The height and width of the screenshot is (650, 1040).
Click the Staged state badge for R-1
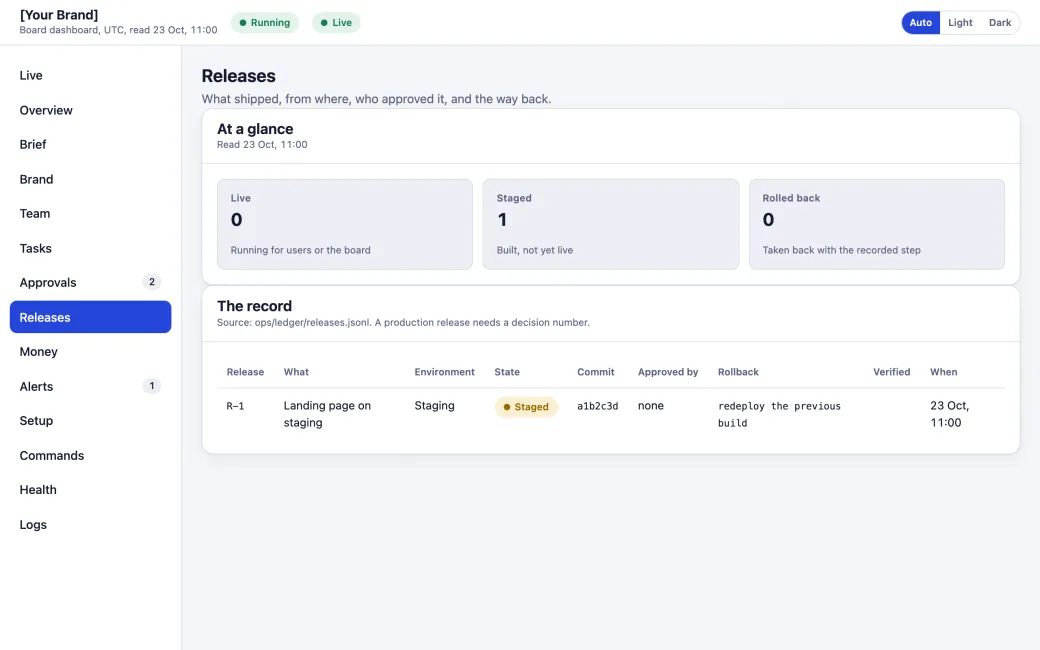coord(526,407)
